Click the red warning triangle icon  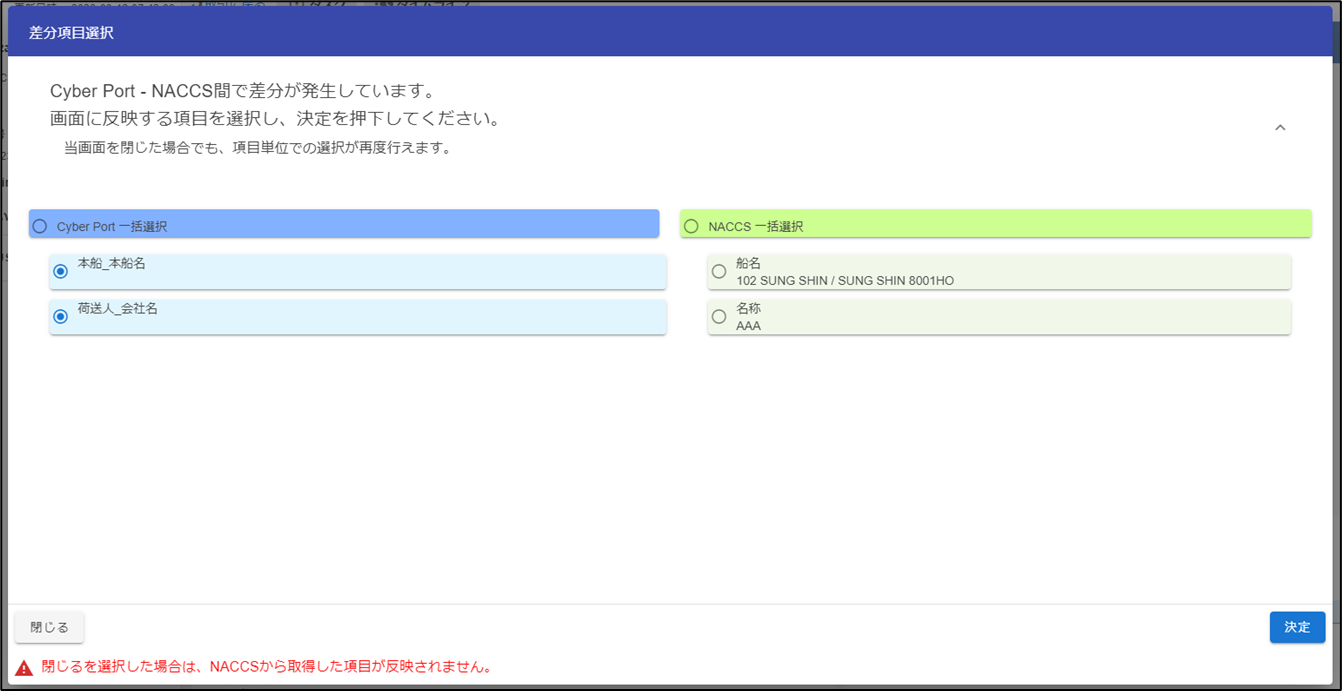[24, 668]
